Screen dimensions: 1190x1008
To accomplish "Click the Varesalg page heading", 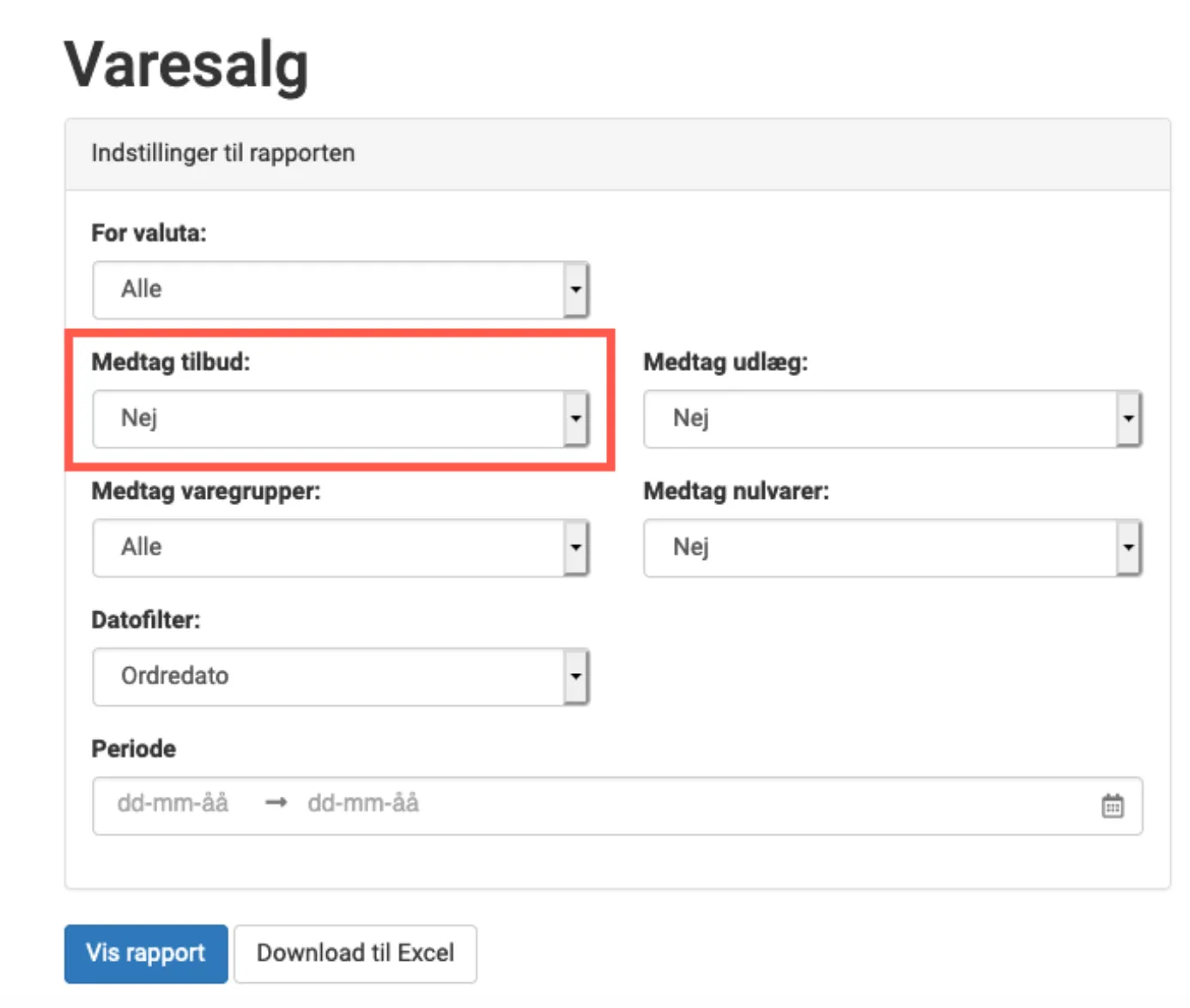I will (x=186, y=65).
